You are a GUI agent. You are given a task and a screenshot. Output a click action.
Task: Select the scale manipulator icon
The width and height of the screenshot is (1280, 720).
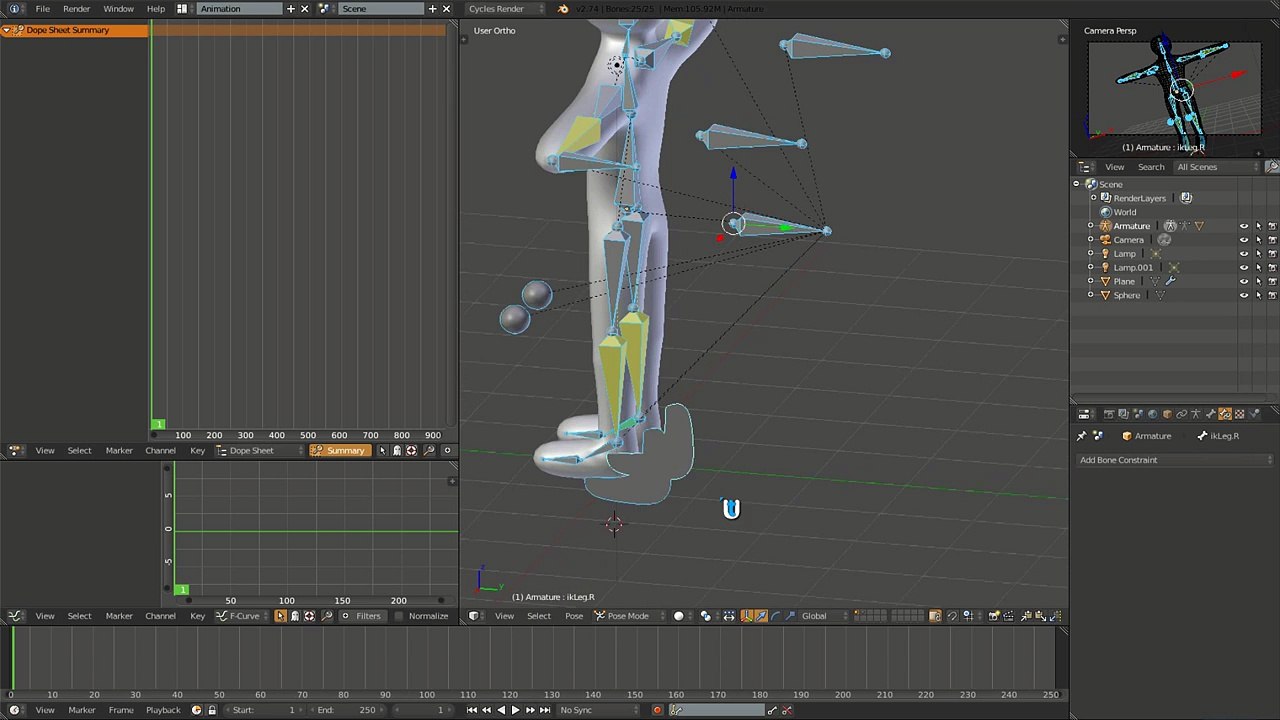click(789, 616)
